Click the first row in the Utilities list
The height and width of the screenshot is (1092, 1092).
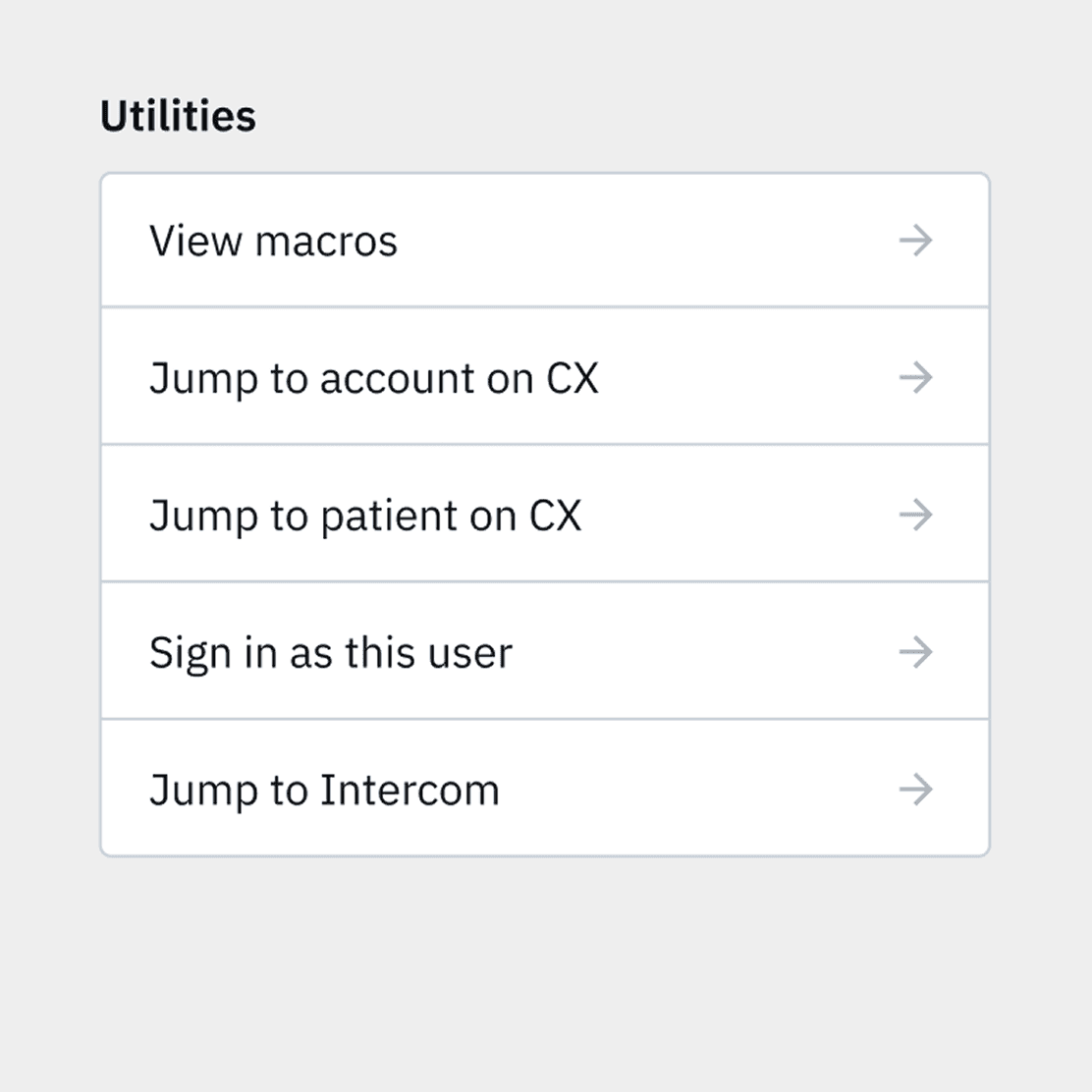click(545, 241)
